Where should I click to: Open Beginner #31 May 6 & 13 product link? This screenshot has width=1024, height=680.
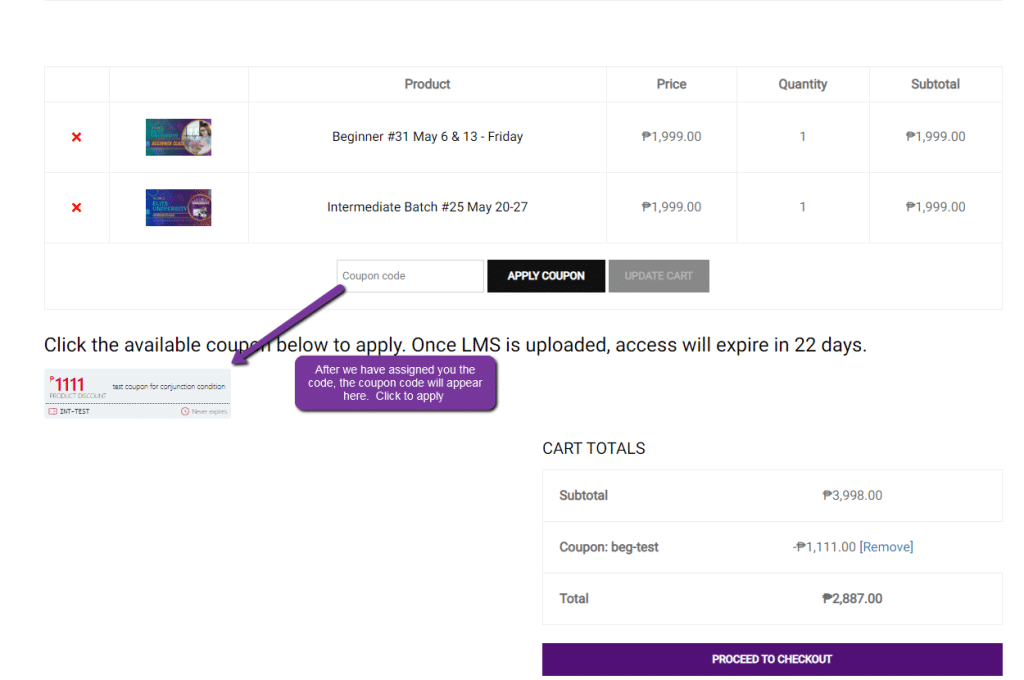tap(427, 137)
